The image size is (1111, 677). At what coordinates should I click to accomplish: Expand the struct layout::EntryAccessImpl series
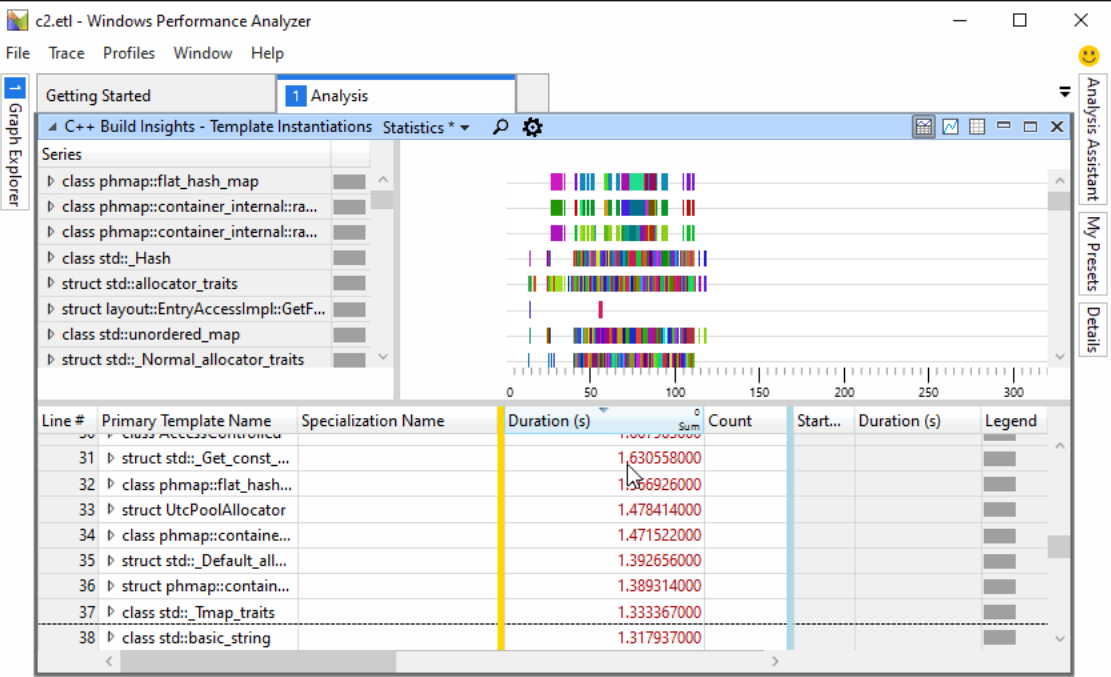pyautogui.click(x=50, y=309)
